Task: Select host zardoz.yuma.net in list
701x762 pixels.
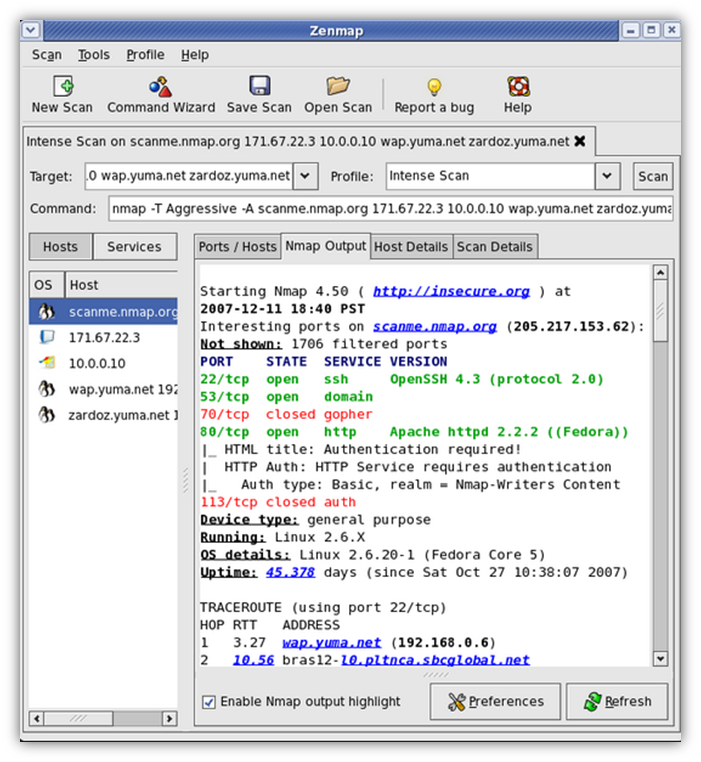Action: point(104,415)
